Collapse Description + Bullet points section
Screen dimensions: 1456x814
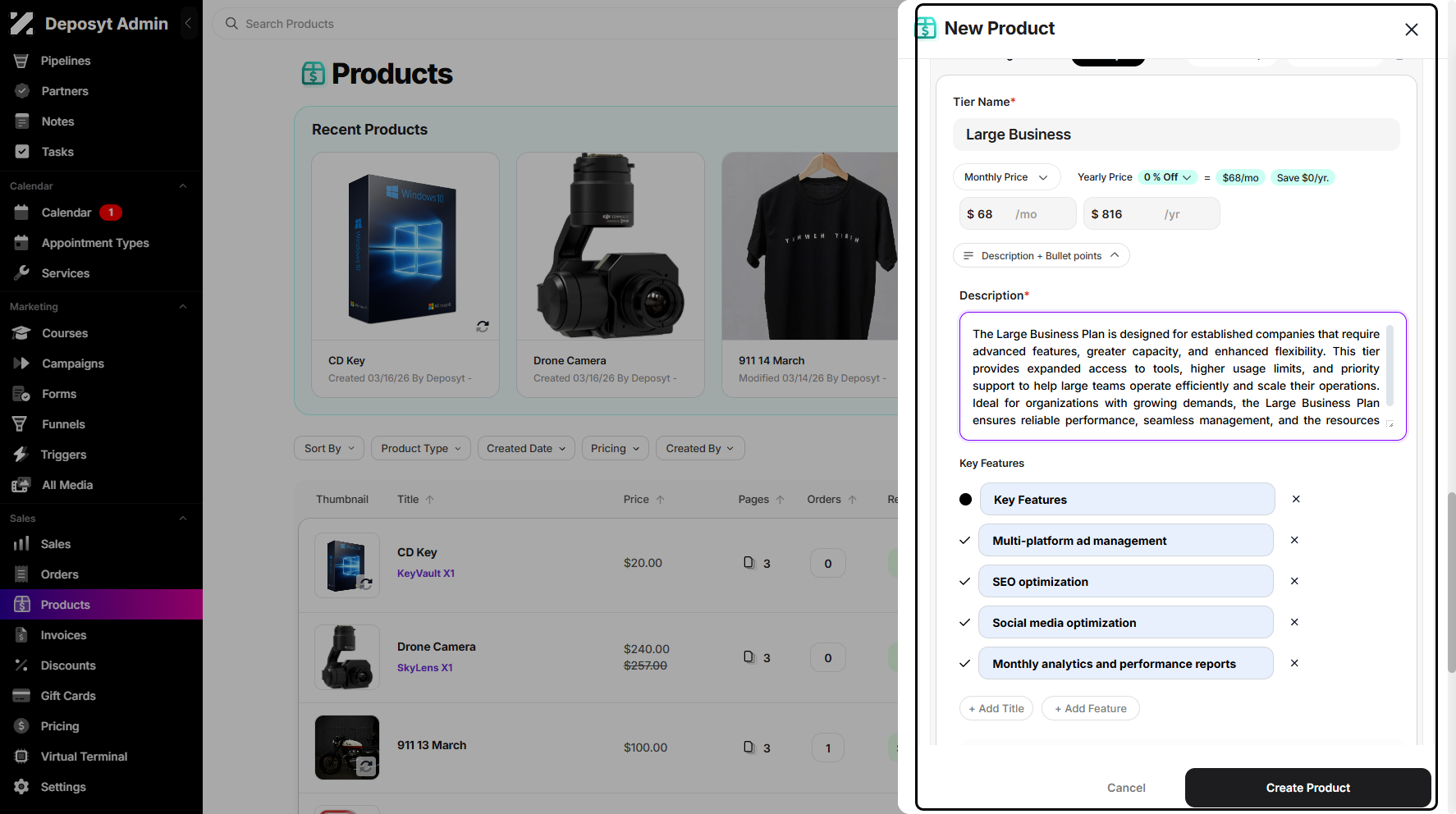pos(1041,256)
